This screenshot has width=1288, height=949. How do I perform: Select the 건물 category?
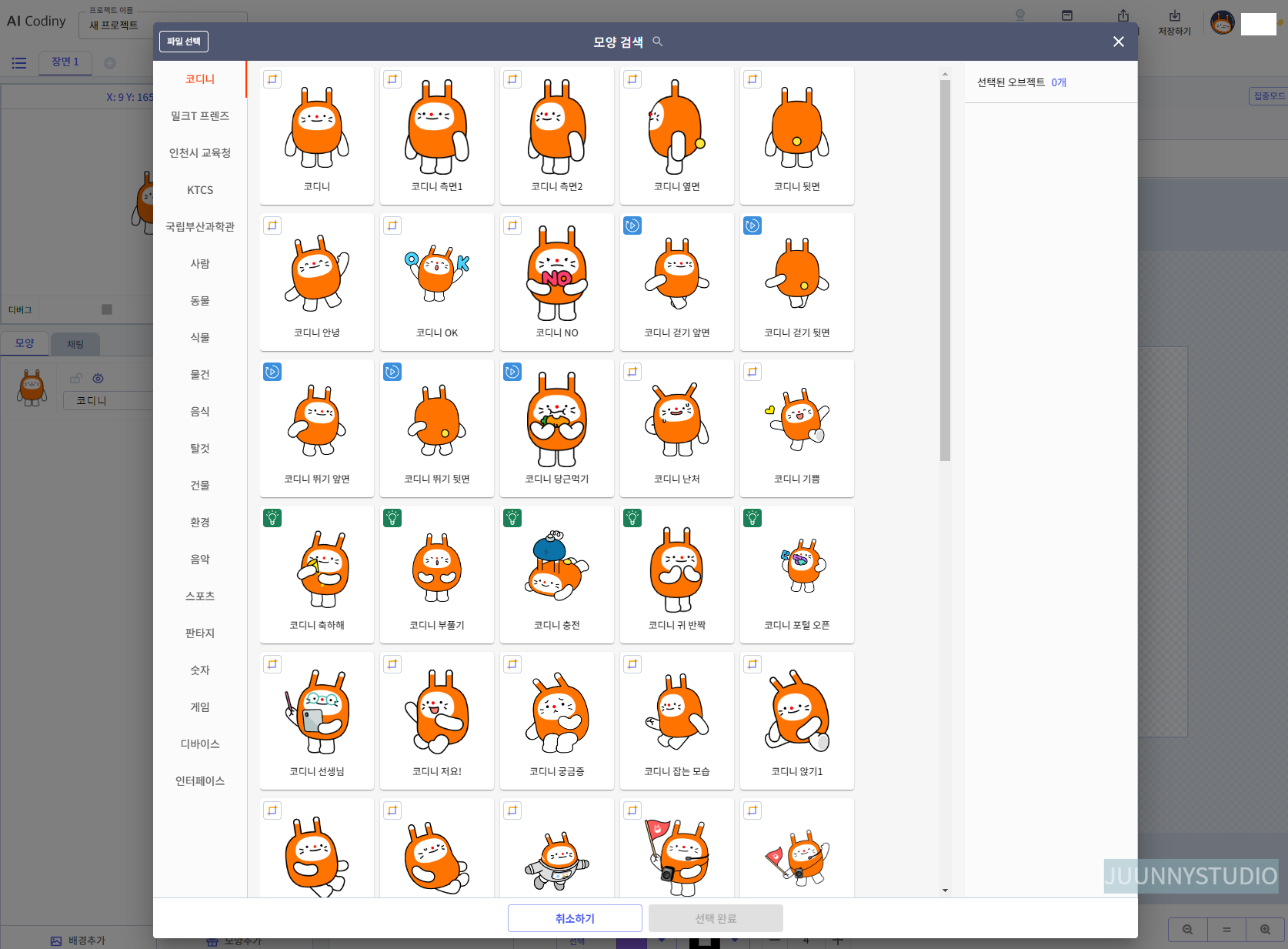tap(200, 486)
